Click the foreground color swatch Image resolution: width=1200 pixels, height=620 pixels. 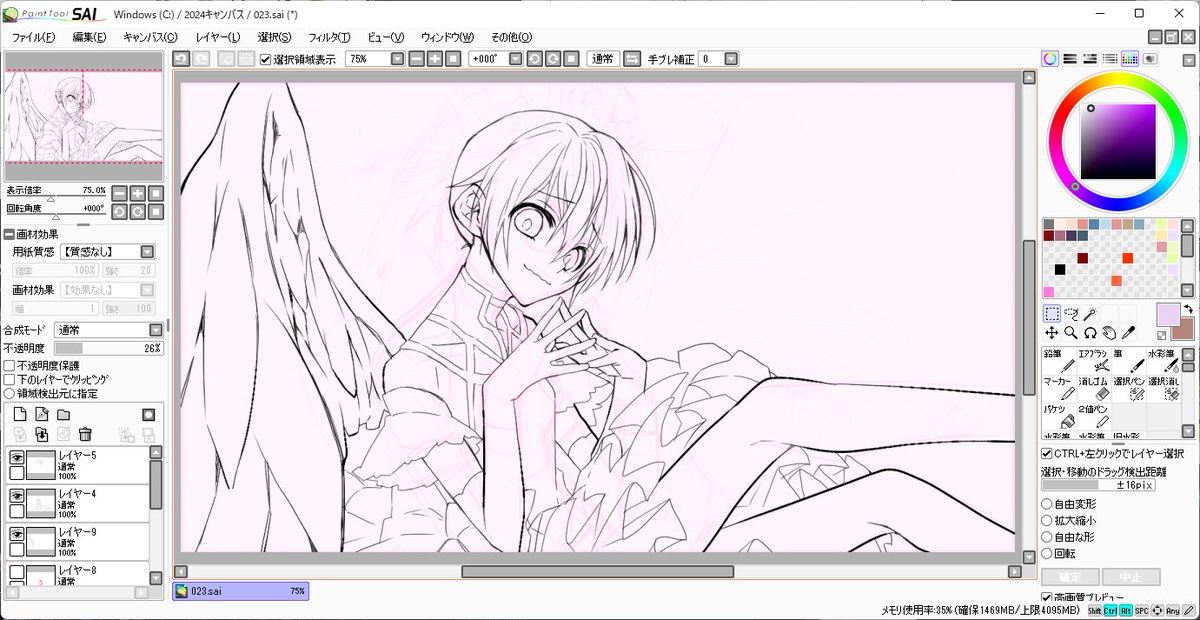coord(1167,315)
